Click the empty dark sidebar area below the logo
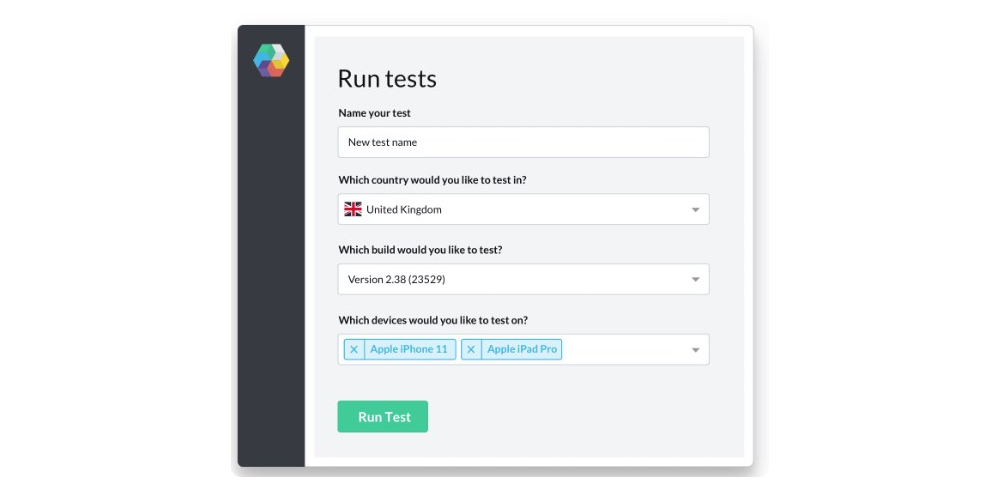 pos(271,280)
